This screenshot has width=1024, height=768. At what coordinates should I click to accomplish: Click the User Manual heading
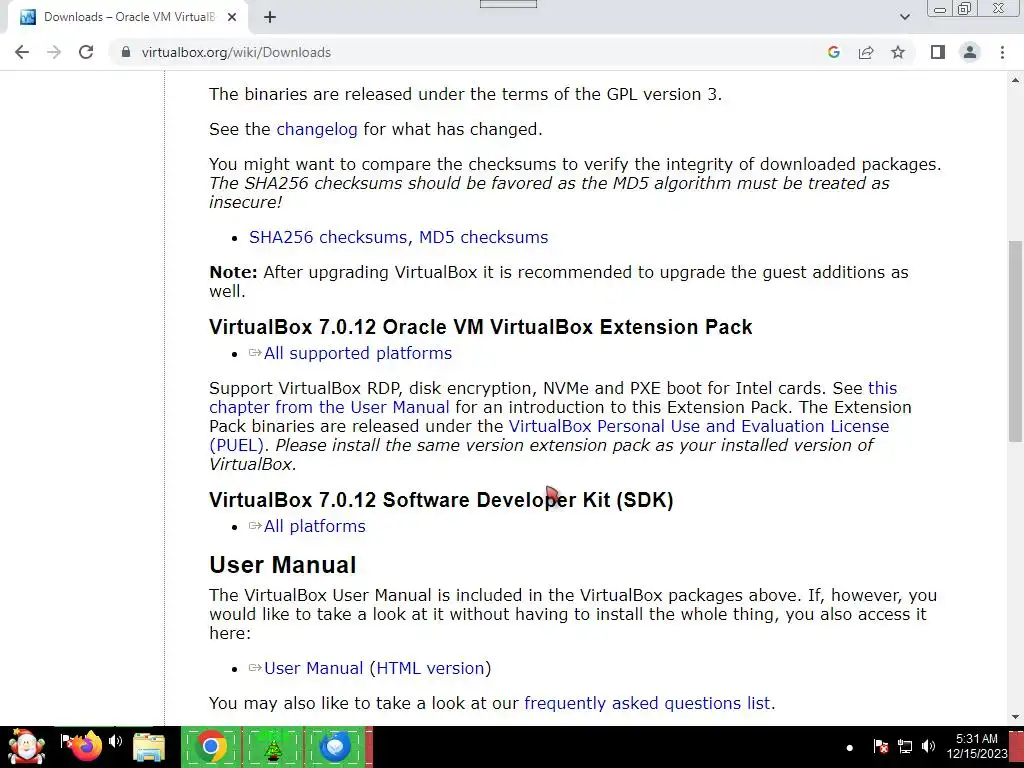tap(283, 564)
